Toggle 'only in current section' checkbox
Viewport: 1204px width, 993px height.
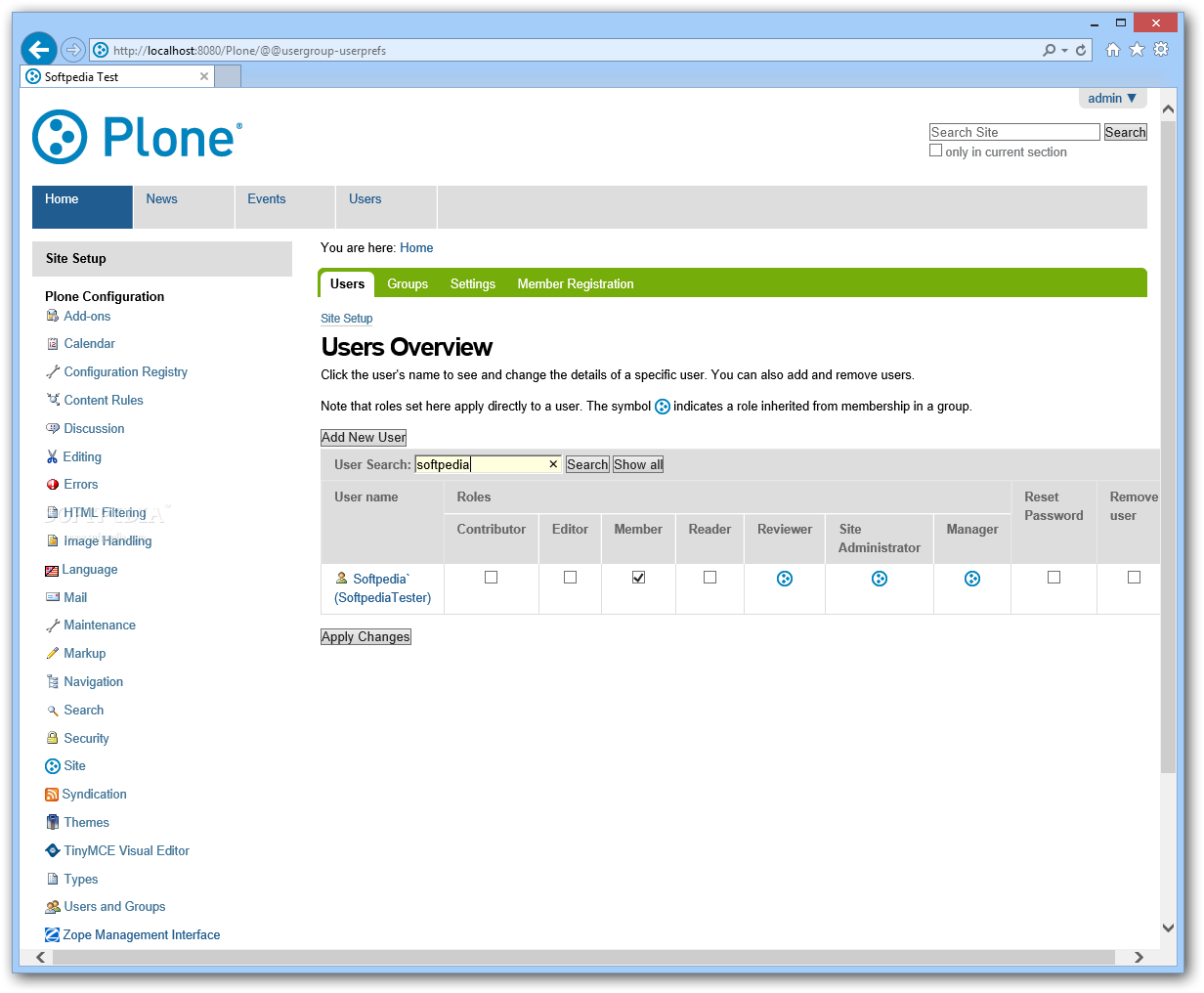[936, 151]
